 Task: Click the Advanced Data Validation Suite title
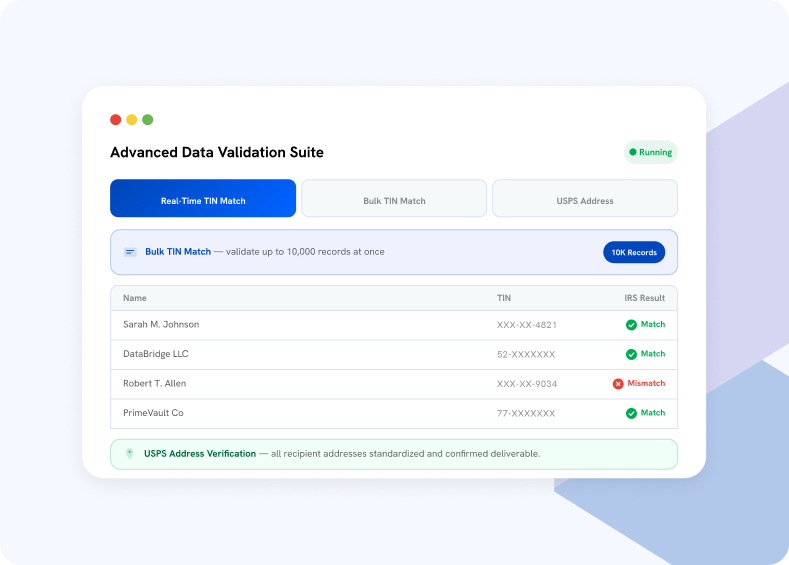click(217, 152)
